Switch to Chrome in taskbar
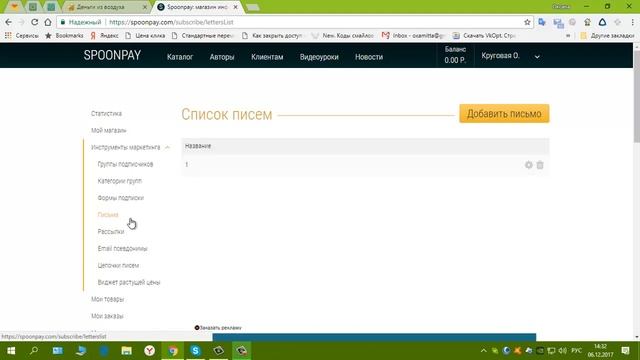 (173, 351)
